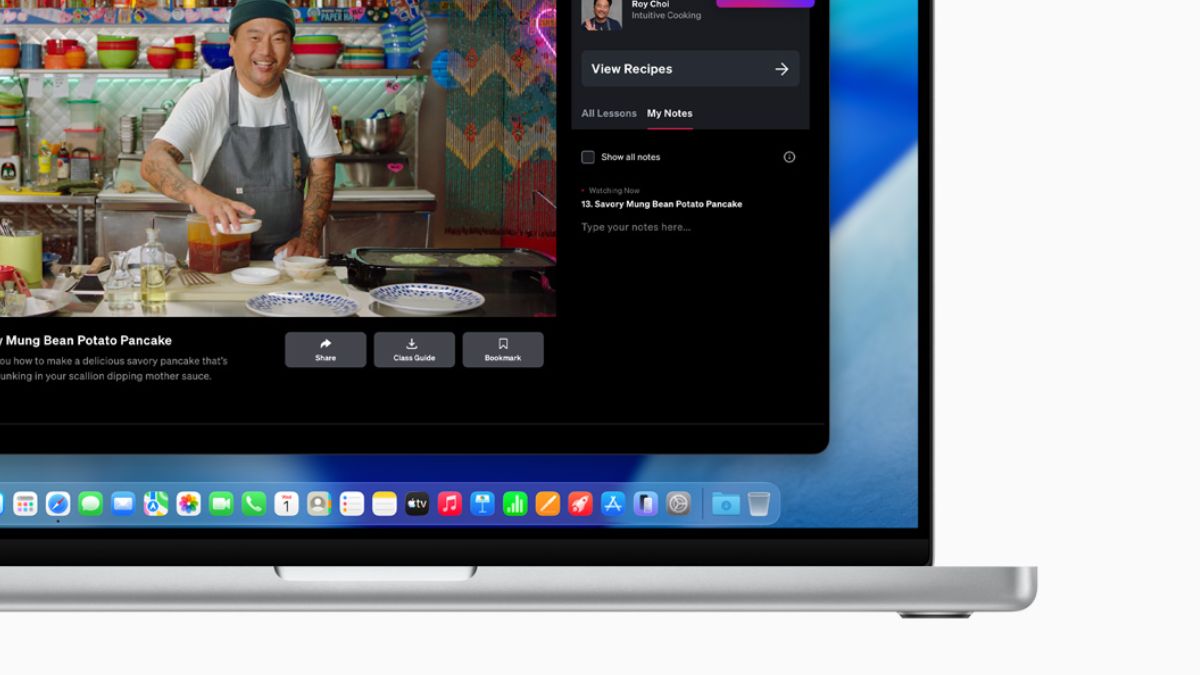
Task: Launch Maps from the Dock
Action: coord(156,504)
